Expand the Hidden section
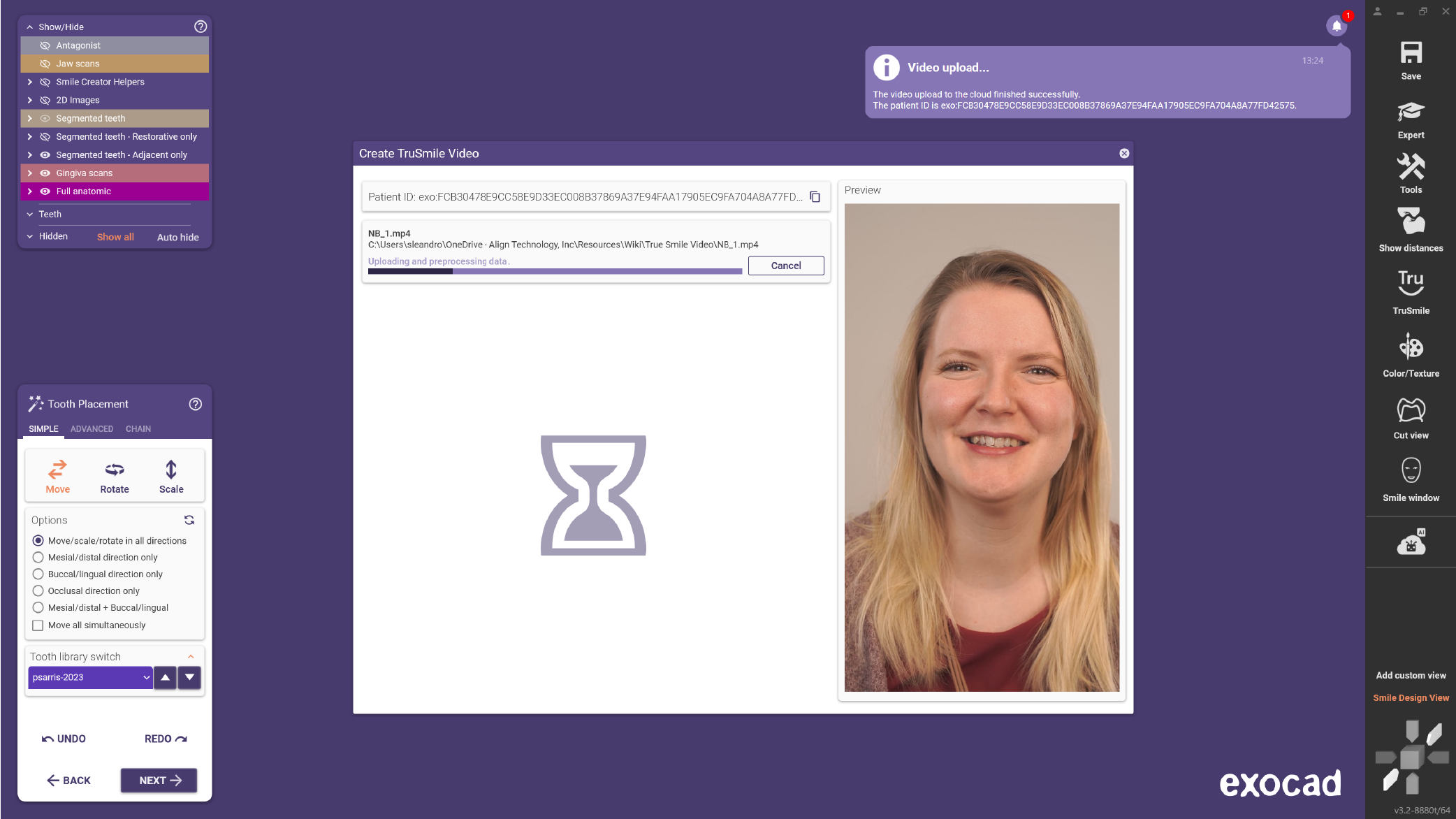1456x819 pixels. tap(29, 237)
